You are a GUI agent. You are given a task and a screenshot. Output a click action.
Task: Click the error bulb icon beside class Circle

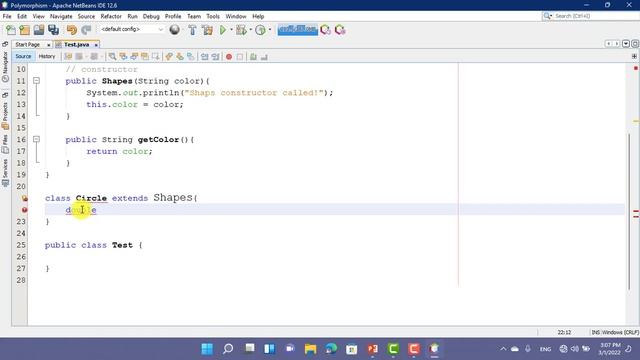pos(24,198)
